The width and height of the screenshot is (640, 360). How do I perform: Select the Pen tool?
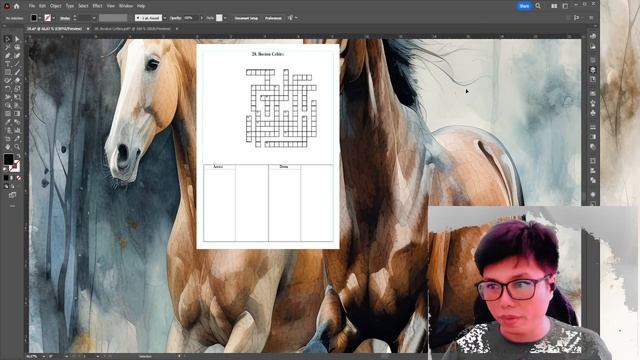tap(7, 56)
